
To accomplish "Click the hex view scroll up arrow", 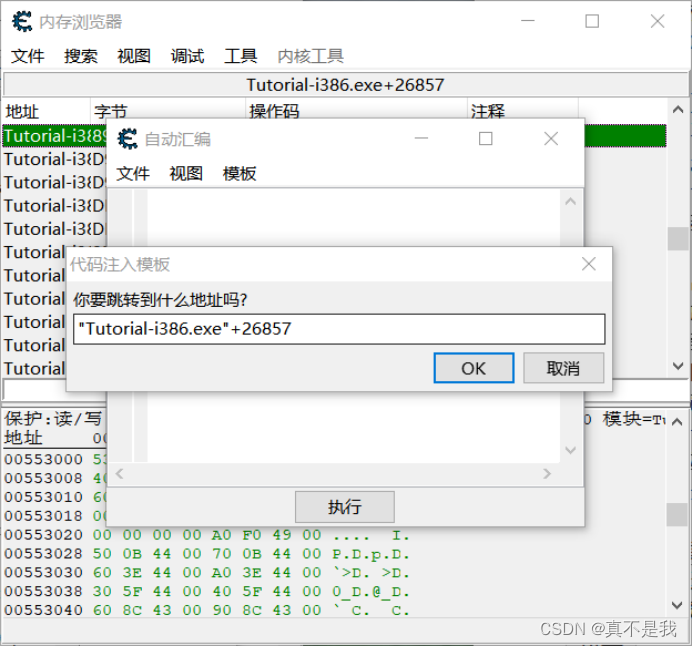I will pos(677,422).
